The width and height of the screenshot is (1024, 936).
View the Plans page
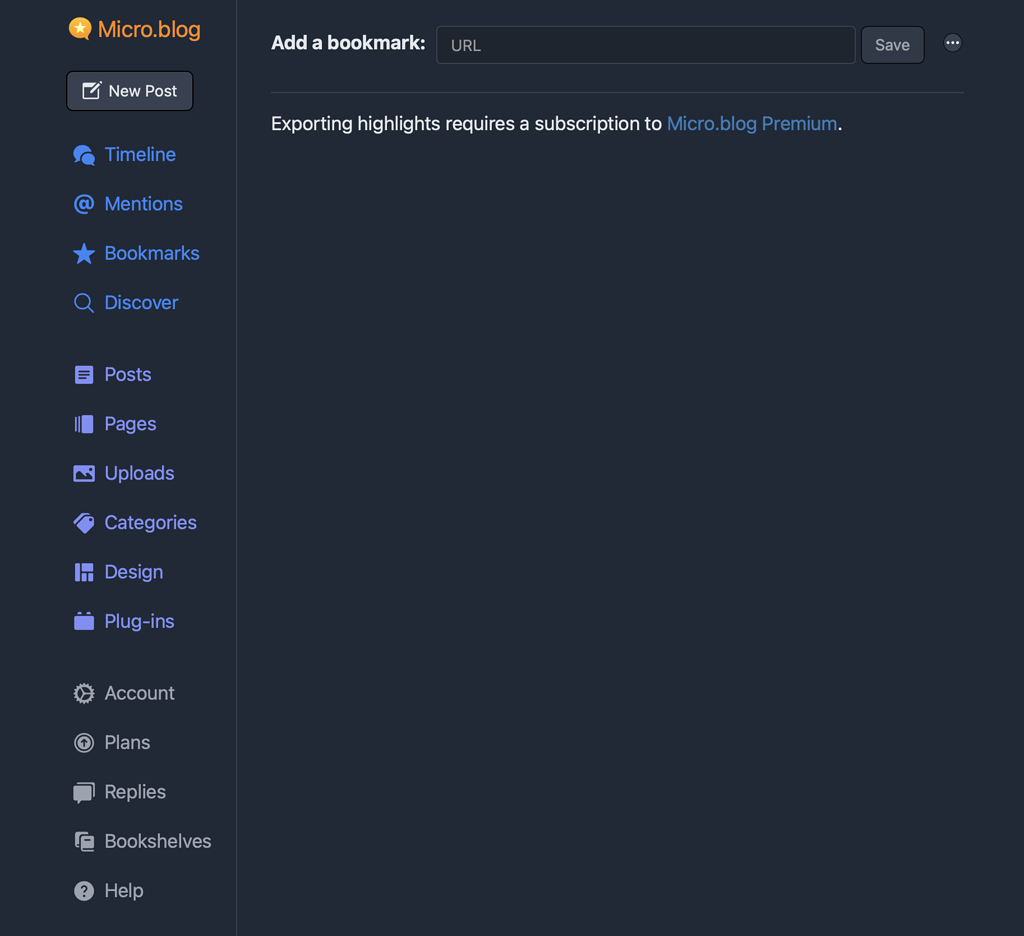pos(125,742)
